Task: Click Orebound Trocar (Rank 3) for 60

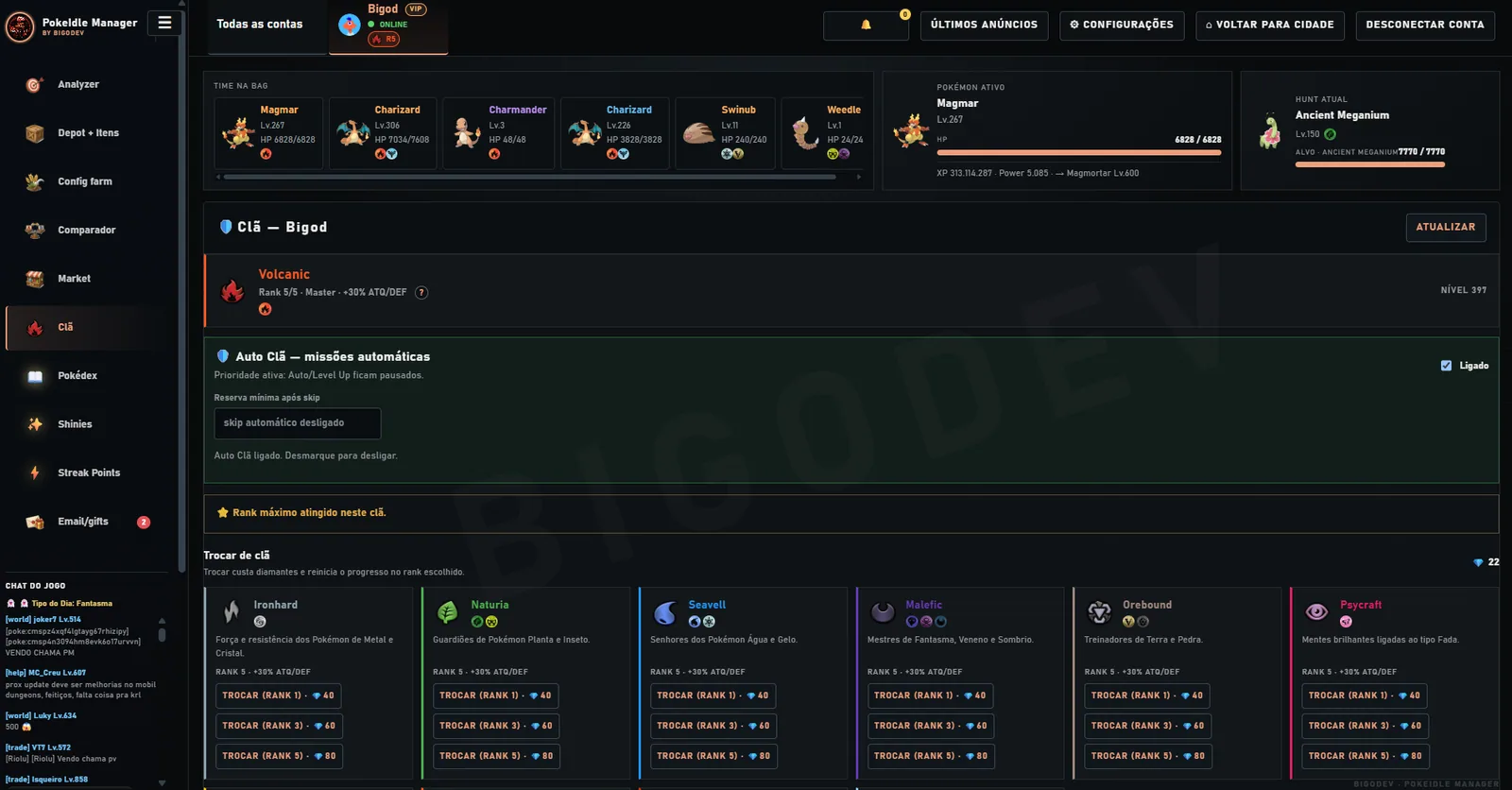Action: pos(1148,726)
